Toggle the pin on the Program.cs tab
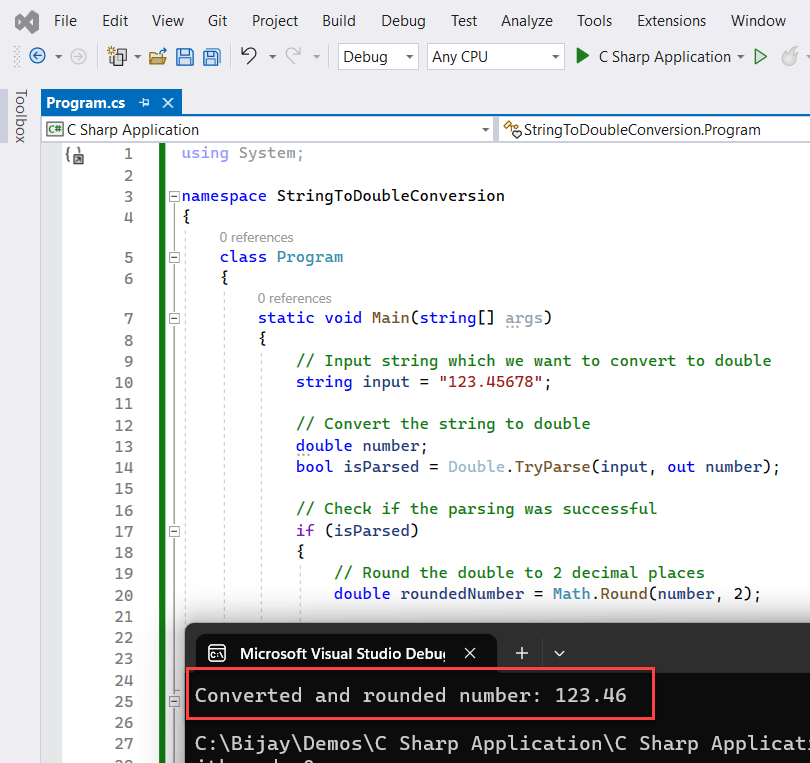 coord(144,102)
